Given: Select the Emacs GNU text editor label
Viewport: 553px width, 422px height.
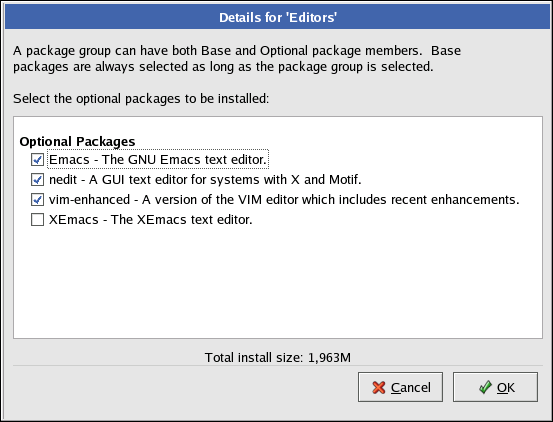Looking at the screenshot, I should [158, 160].
